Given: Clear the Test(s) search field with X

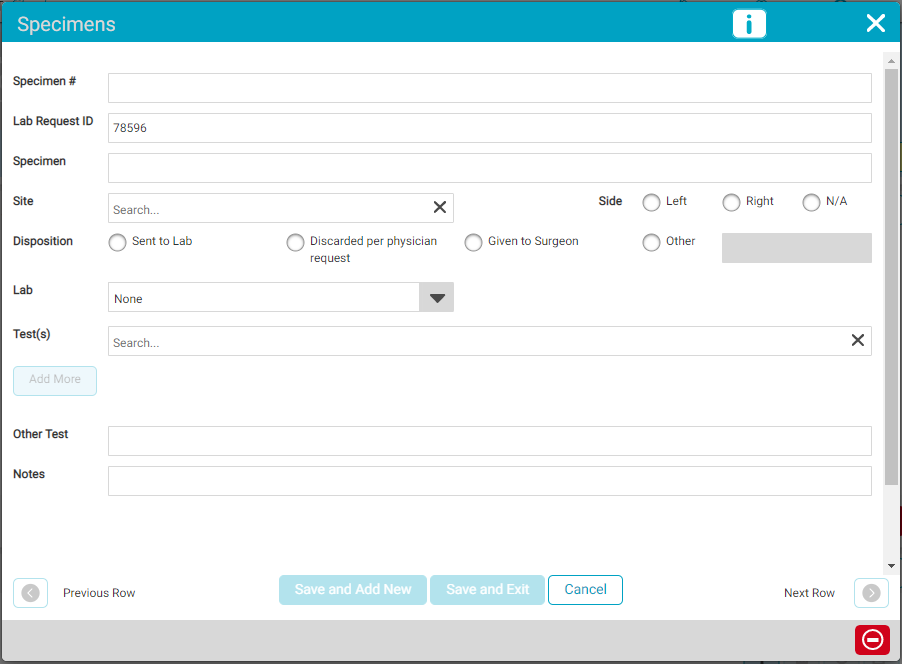Looking at the screenshot, I should [x=857, y=341].
